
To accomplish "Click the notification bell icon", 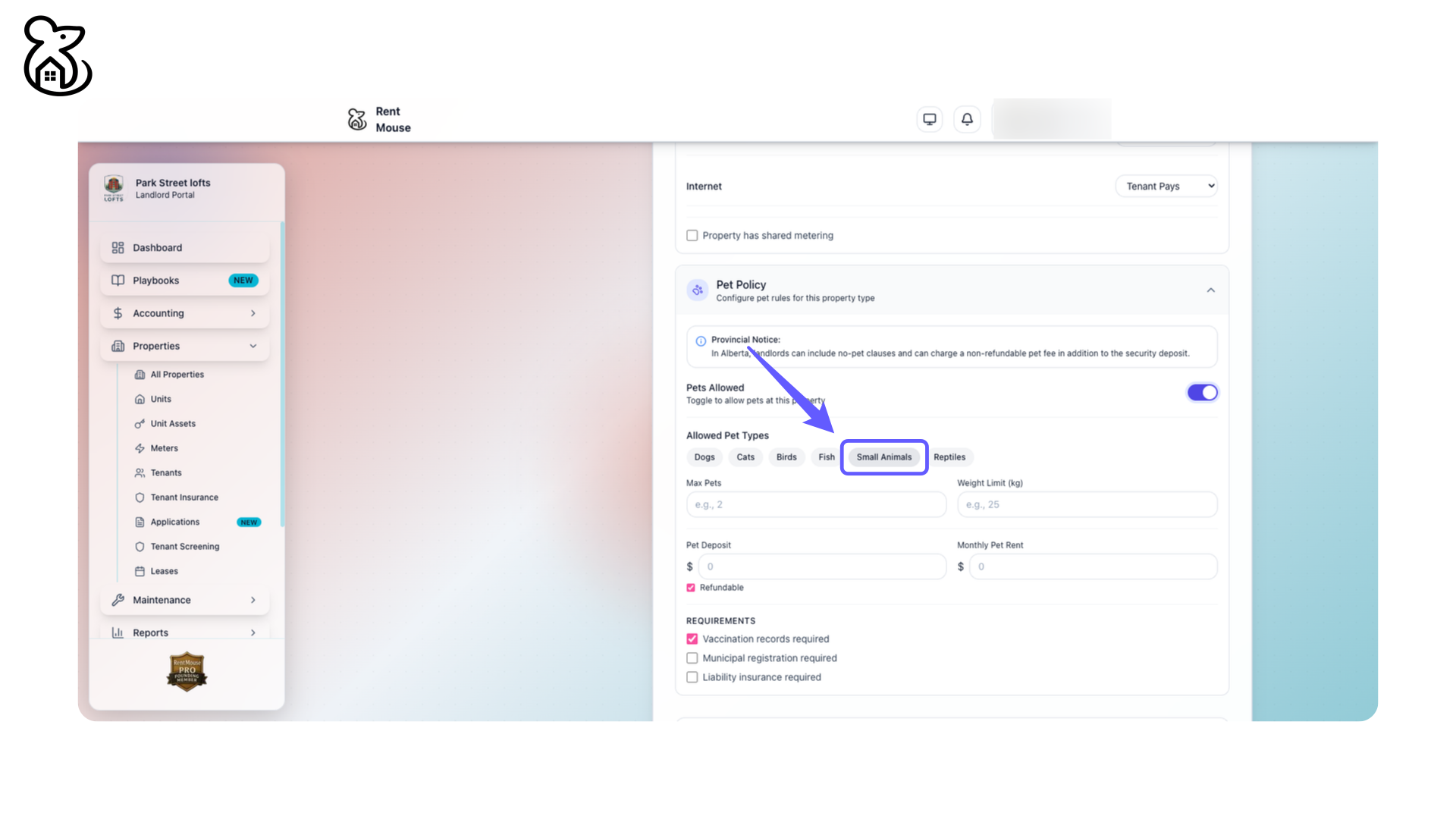I will tap(967, 119).
